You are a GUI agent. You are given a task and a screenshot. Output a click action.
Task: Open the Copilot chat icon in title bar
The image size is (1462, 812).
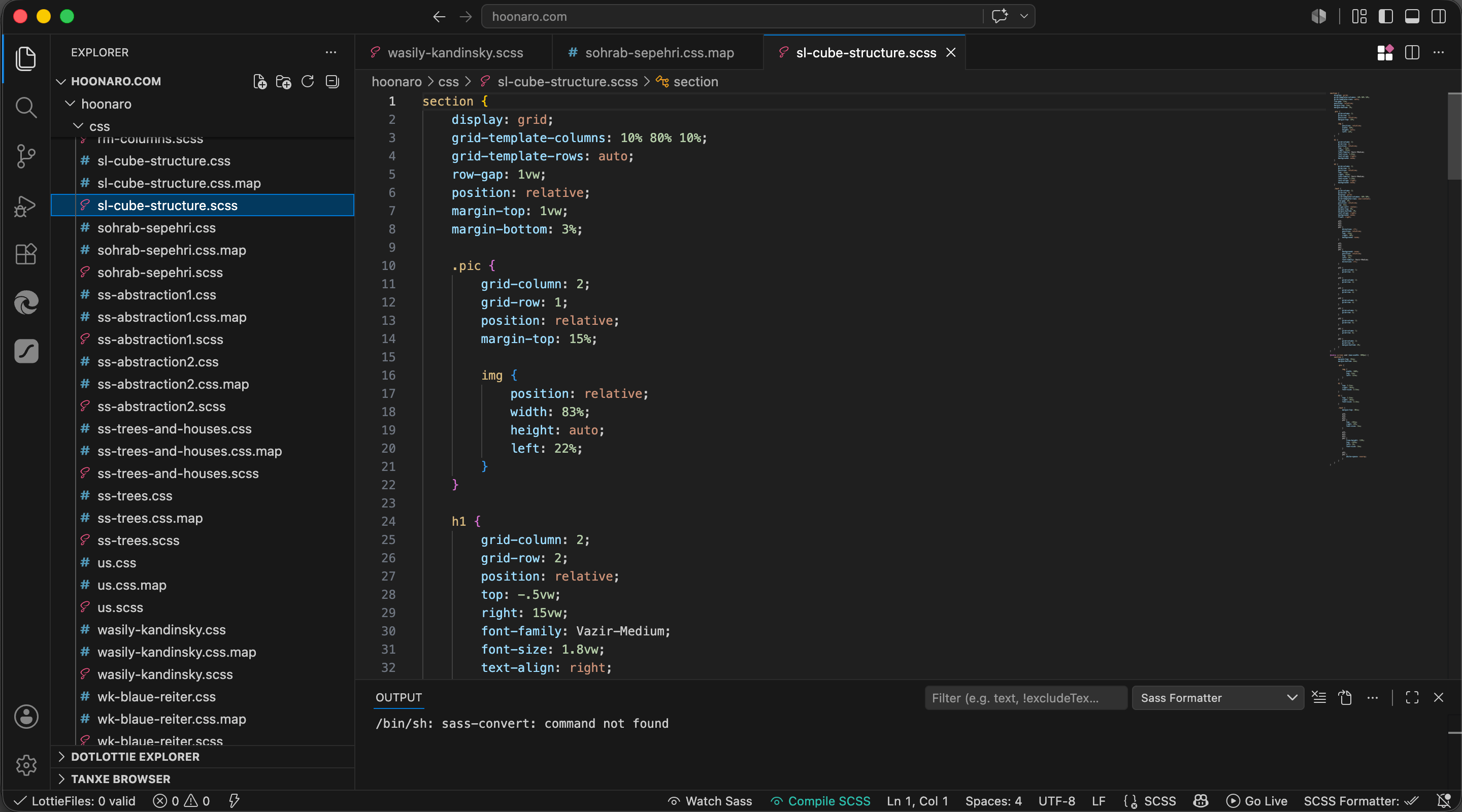coord(1000,16)
